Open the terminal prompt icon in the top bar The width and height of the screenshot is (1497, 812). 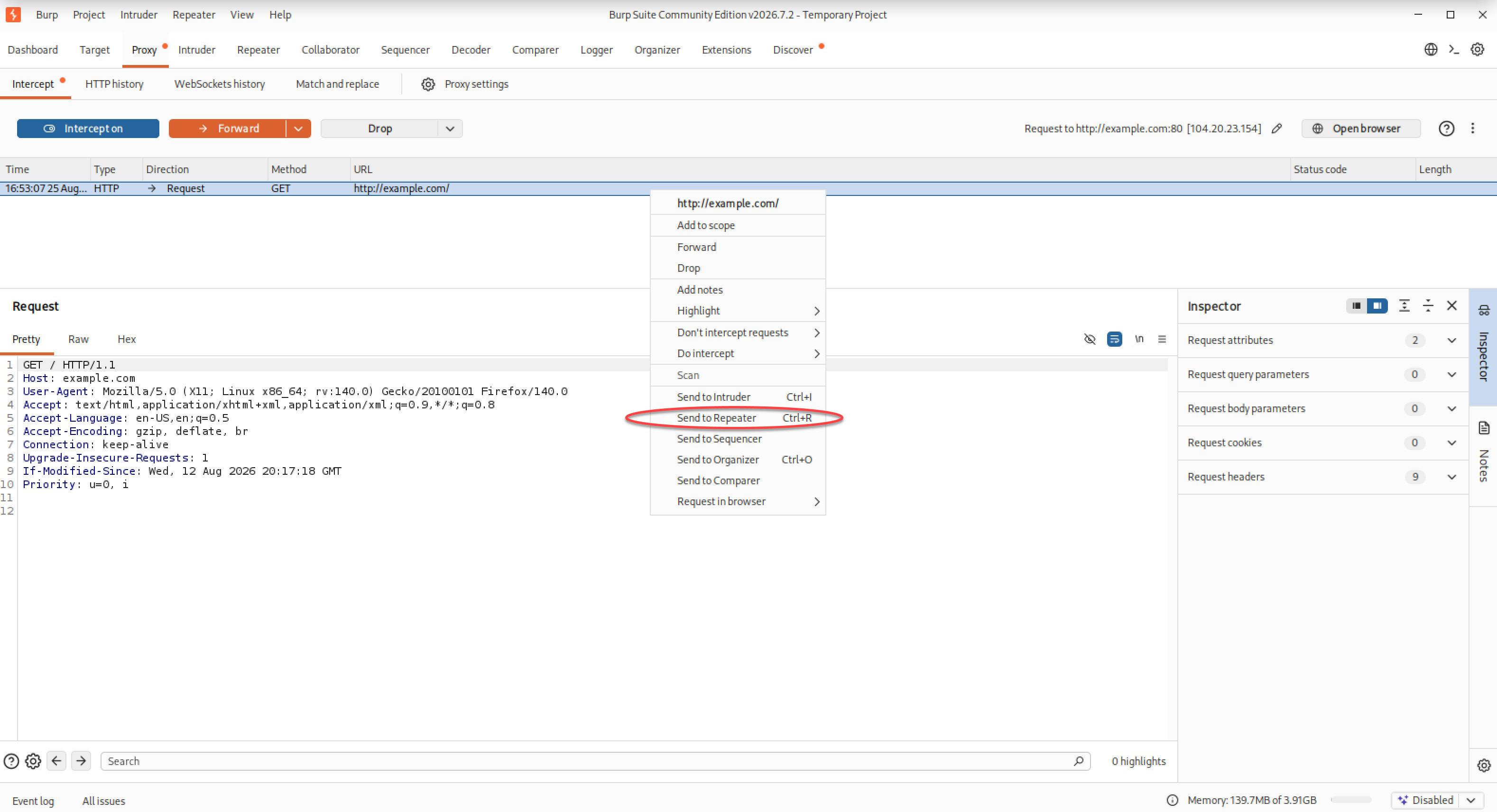pyautogui.click(x=1454, y=49)
